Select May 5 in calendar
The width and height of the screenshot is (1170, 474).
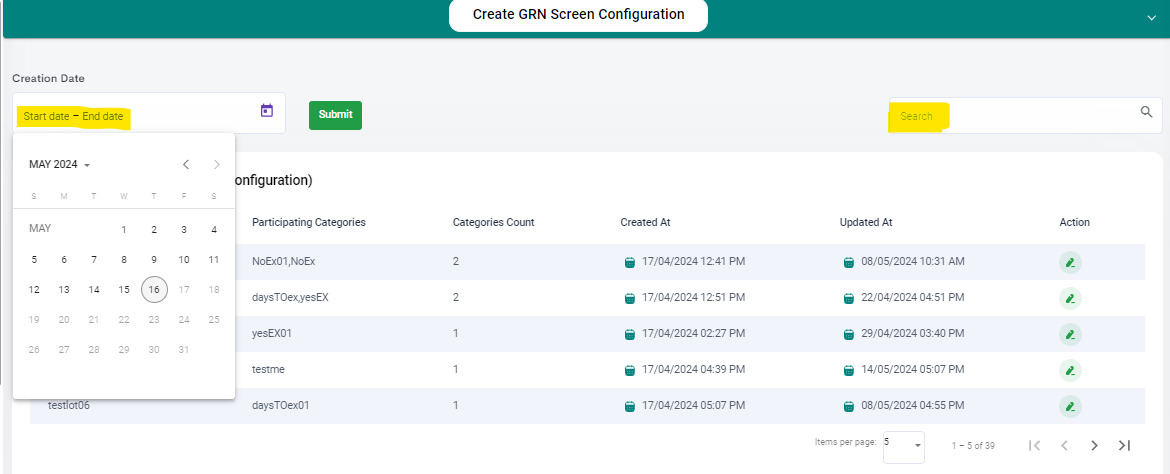34,260
